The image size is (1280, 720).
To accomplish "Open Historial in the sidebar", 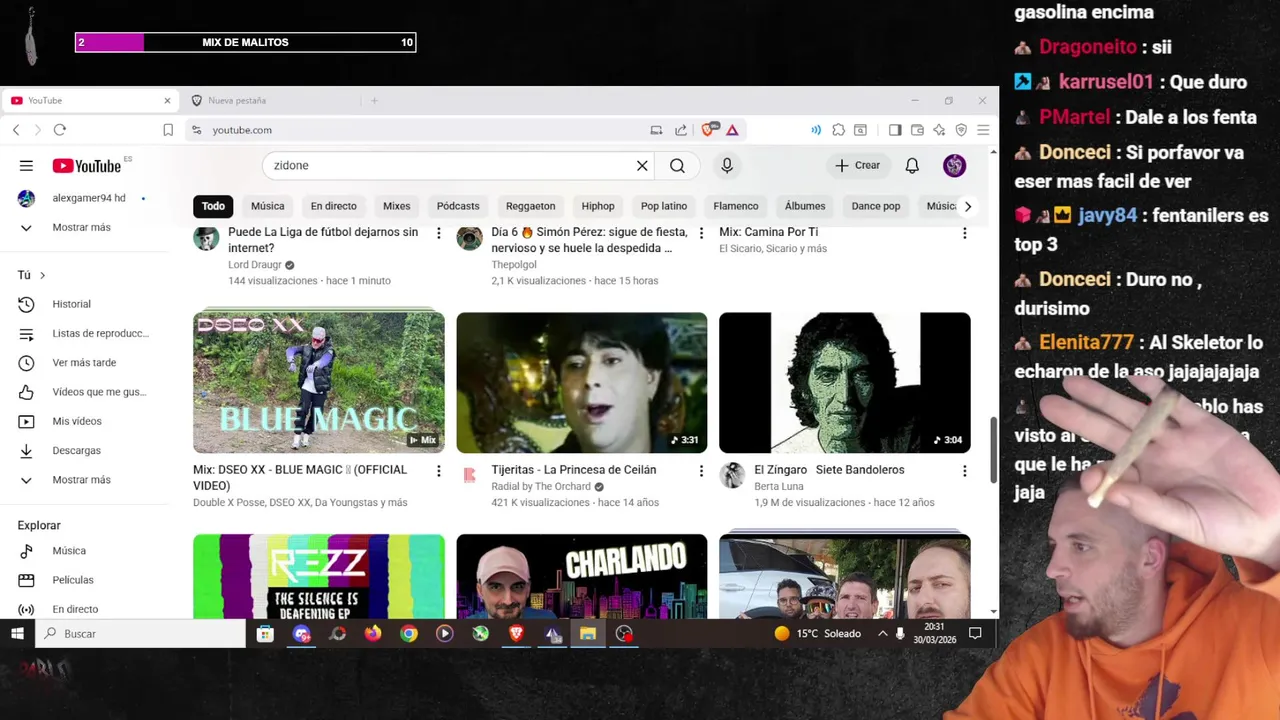I will [71, 304].
